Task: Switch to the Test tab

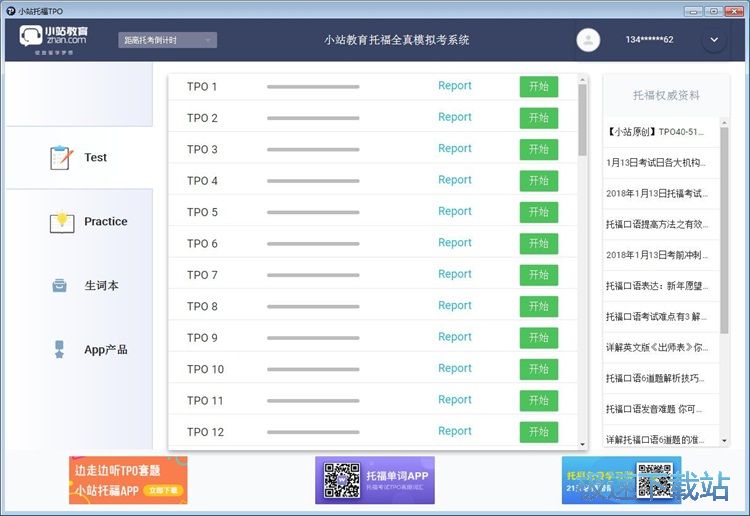Action: coord(79,157)
